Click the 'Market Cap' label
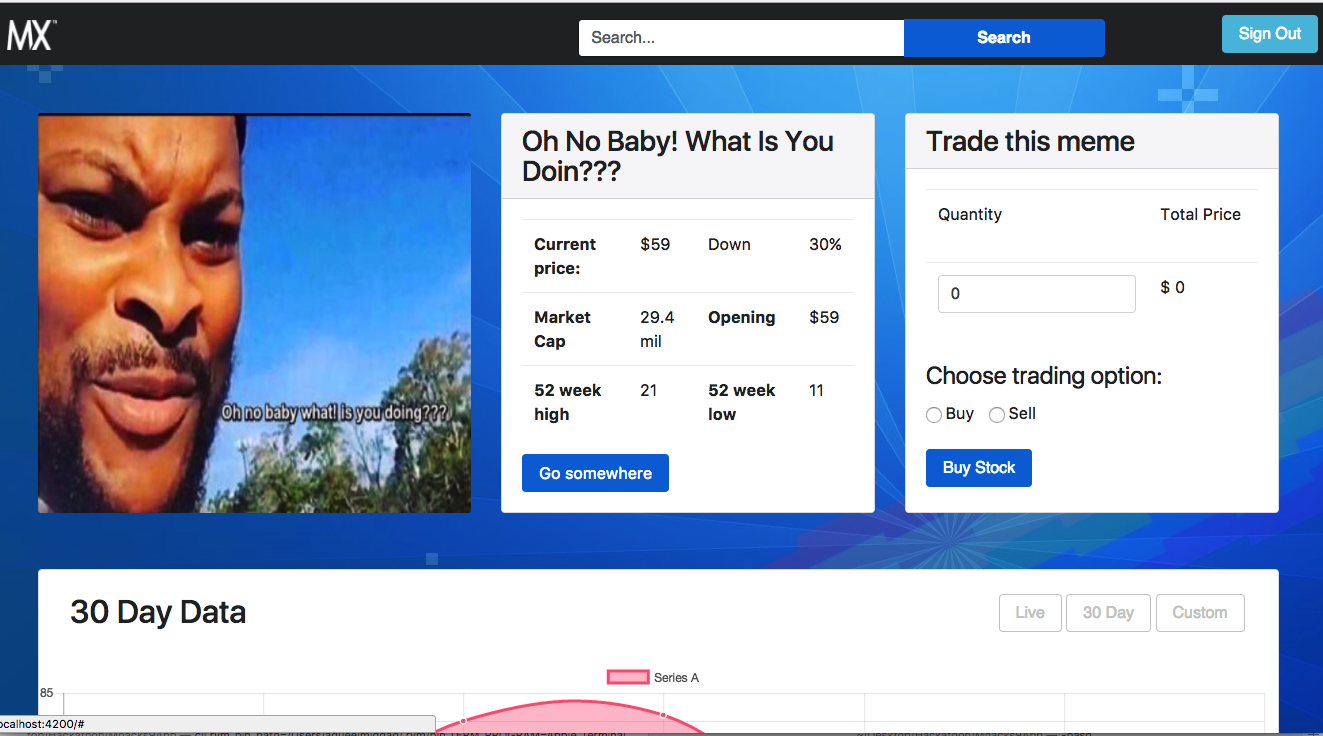Viewport: 1323px width, 736px height. coord(562,329)
